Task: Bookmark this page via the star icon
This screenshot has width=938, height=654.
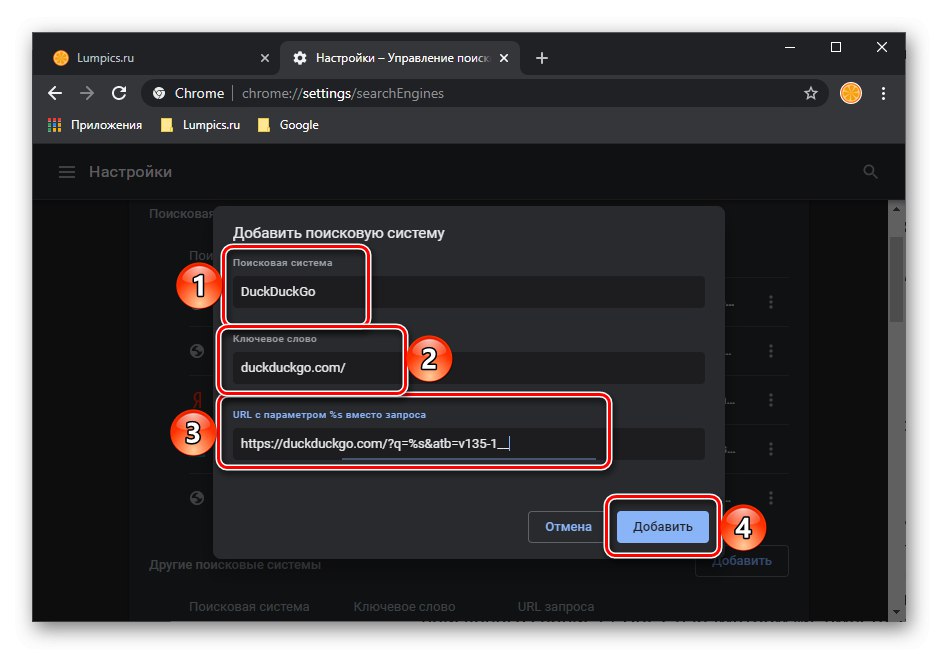Action: tap(810, 93)
